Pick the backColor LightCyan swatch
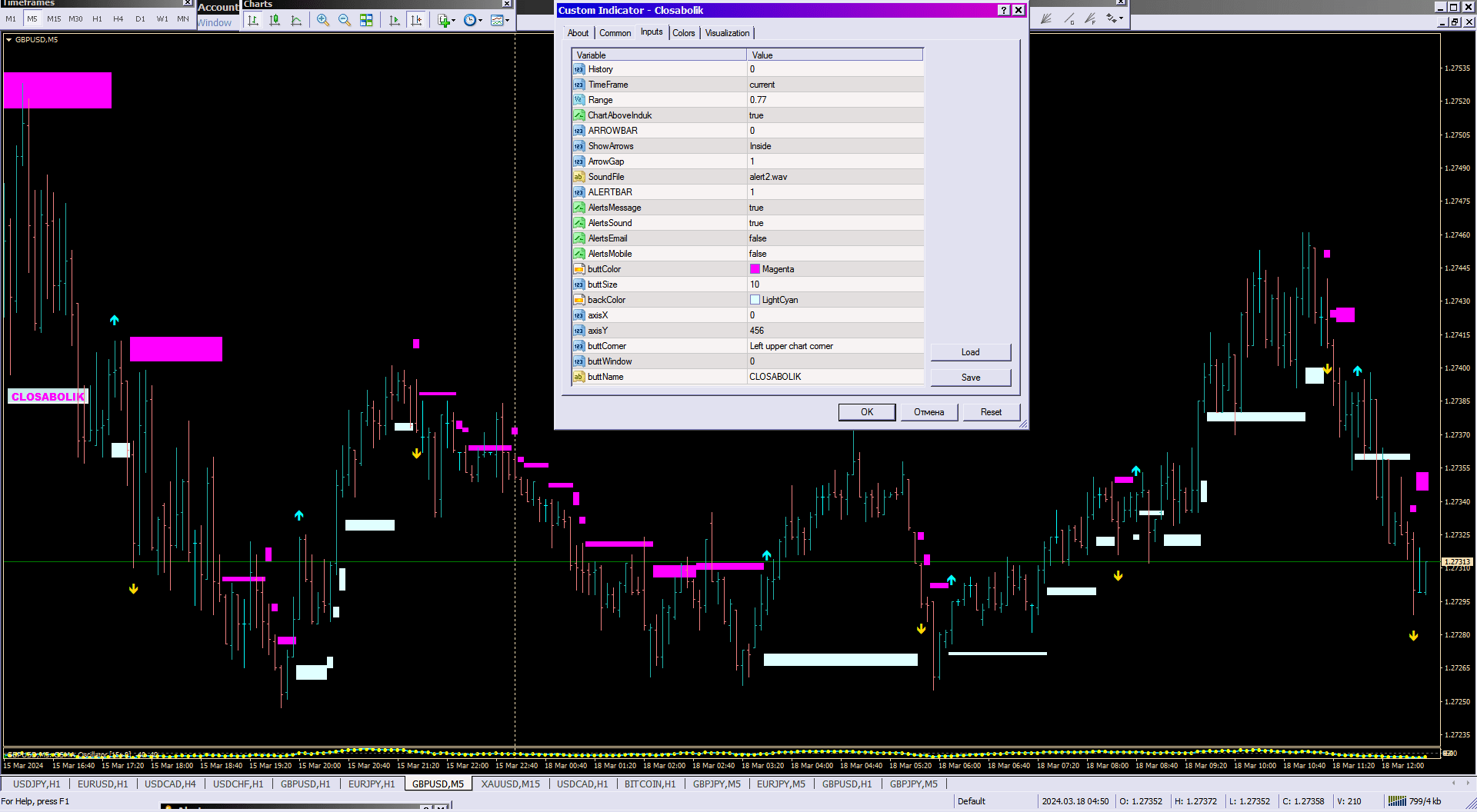 click(755, 300)
